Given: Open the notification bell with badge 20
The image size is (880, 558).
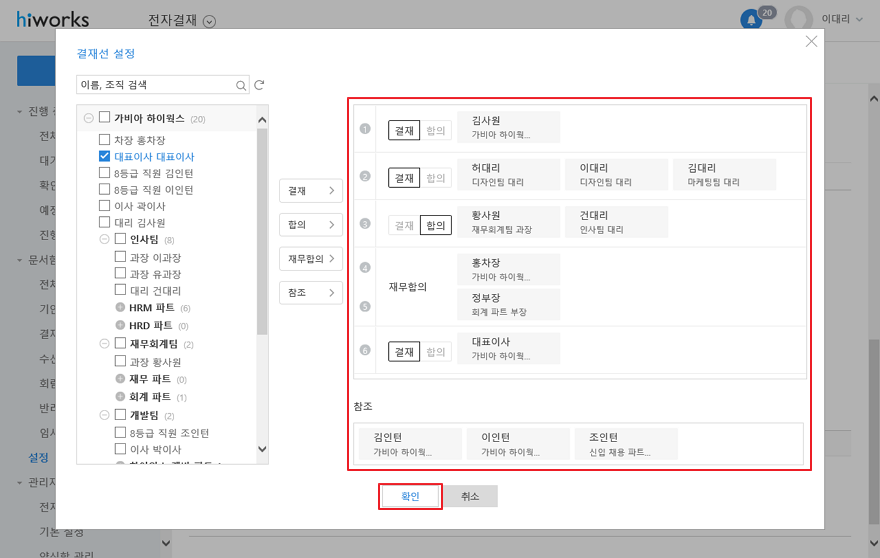Looking at the screenshot, I should point(750,20).
